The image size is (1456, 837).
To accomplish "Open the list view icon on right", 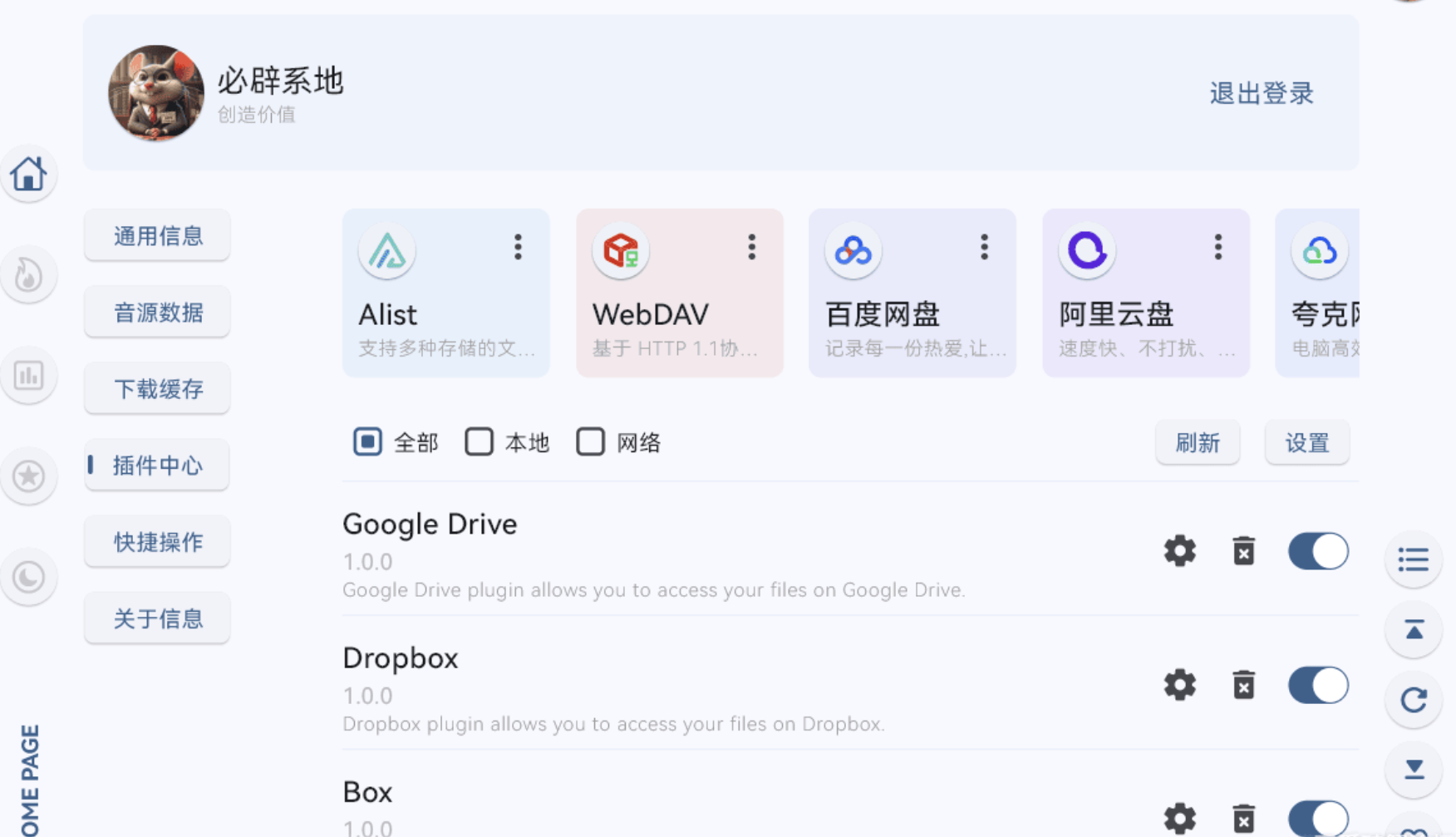I will [x=1414, y=559].
